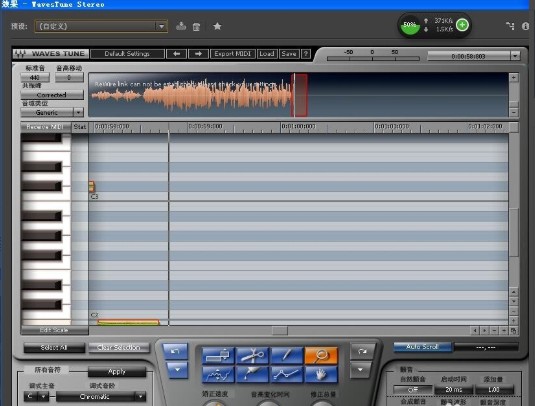This screenshot has width=535, height=406.
Task: Click the horizontal scroll left arrow
Action: pyautogui.click(x=475, y=330)
